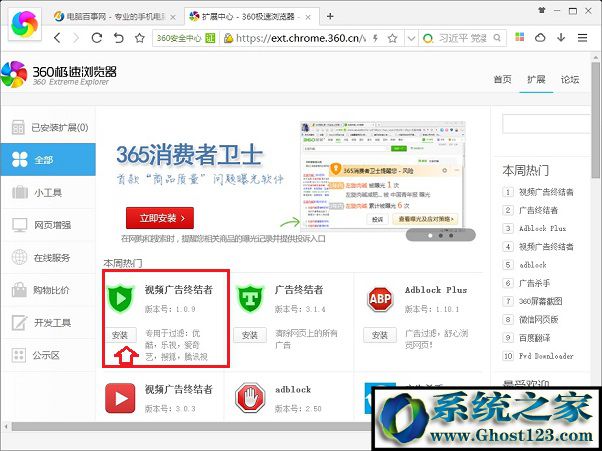Open a new tab with plus button
The height and width of the screenshot is (451, 602).
coord(330,16)
